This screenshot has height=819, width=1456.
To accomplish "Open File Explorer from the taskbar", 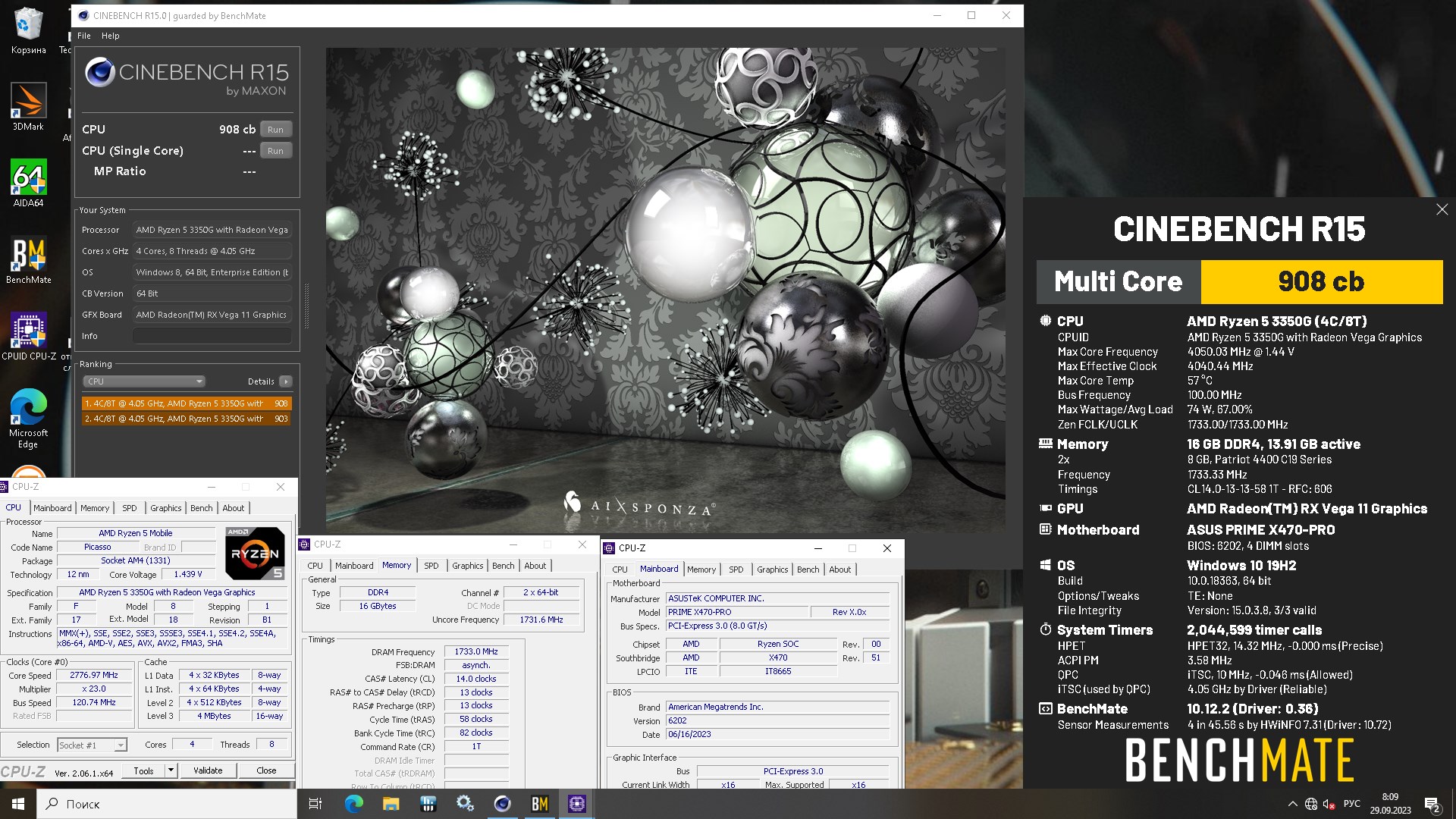I will (391, 804).
